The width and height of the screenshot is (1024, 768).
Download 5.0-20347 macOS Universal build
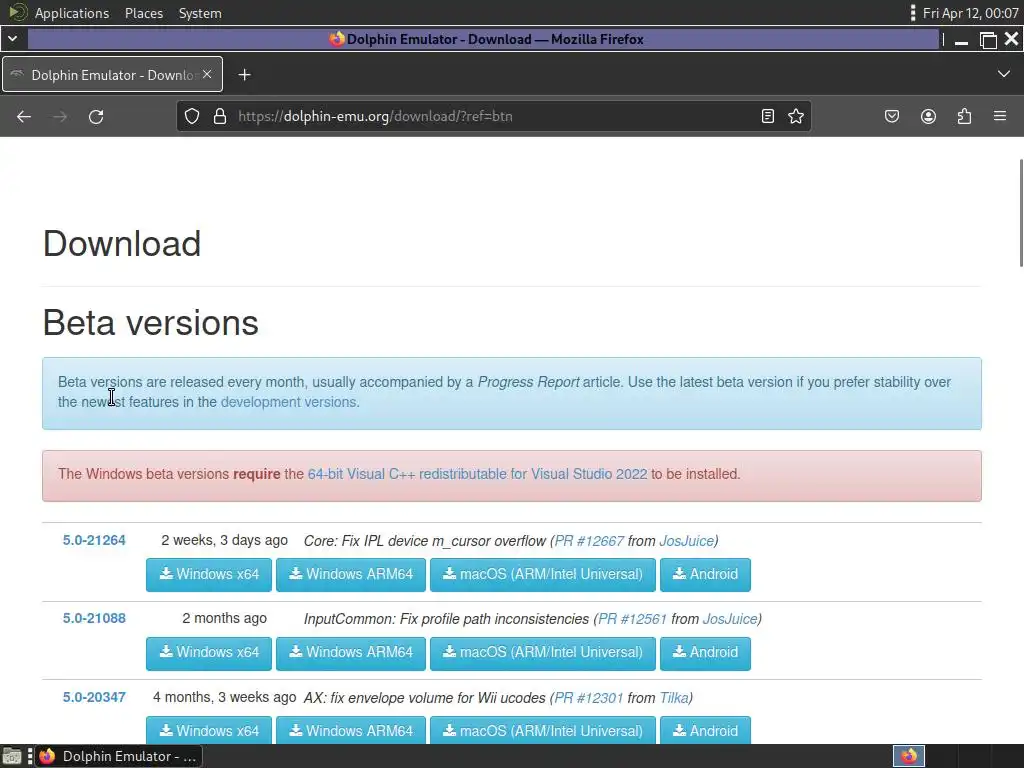[x=543, y=730]
